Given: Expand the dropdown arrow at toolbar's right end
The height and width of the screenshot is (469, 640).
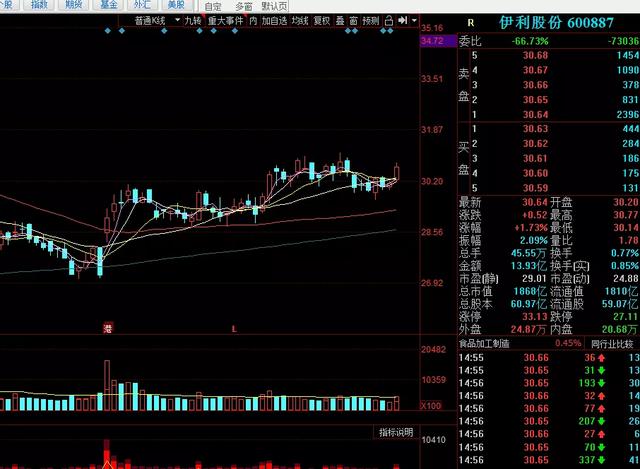Looking at the screenshot, I should tap(414, 20).
